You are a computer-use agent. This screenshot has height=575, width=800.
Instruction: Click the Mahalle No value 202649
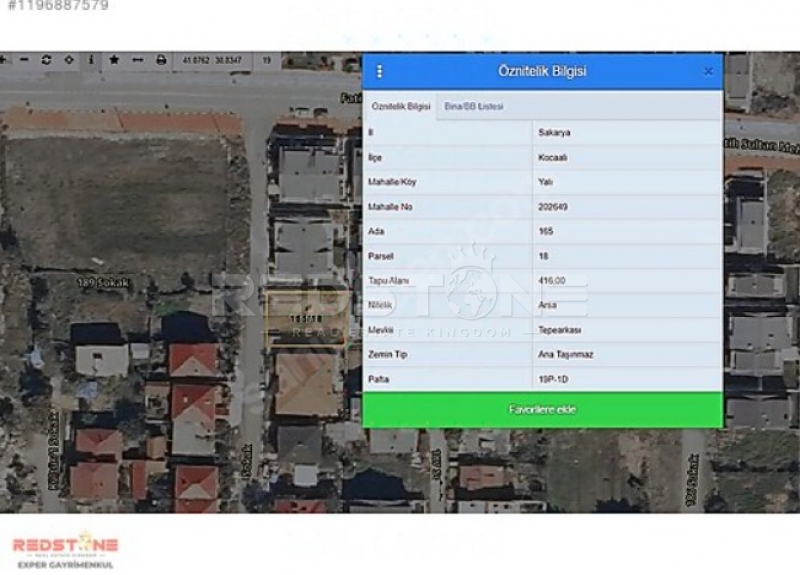point(553,207)
